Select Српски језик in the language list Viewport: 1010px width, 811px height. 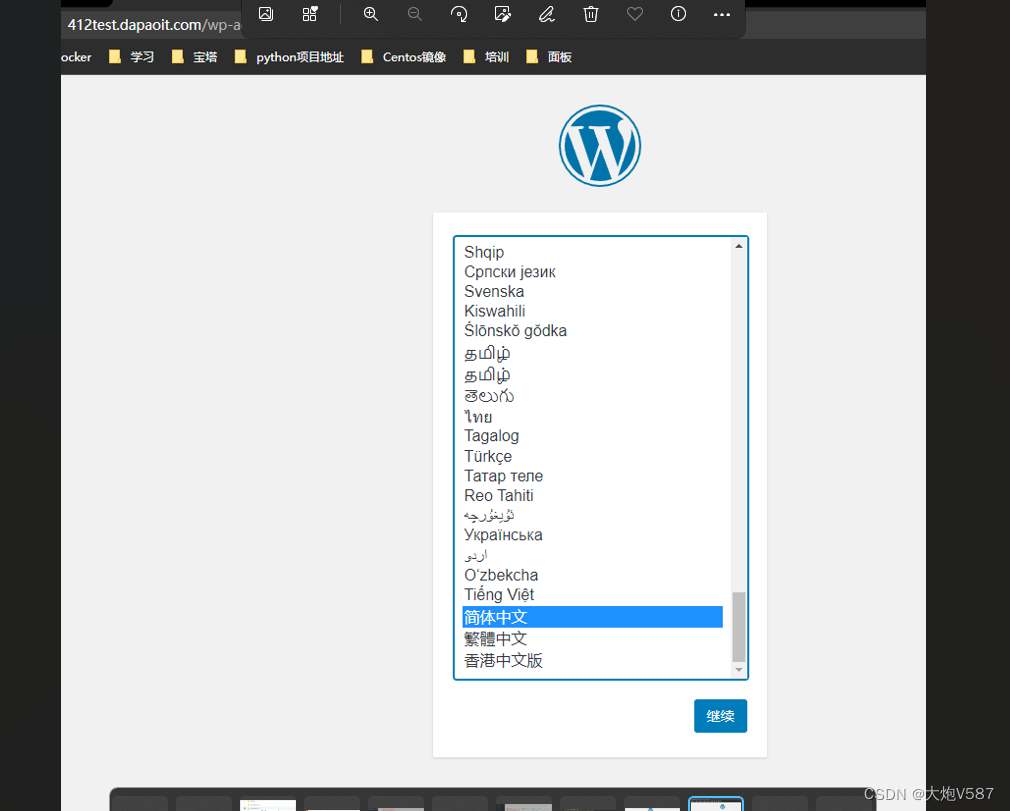coord(593,272)
